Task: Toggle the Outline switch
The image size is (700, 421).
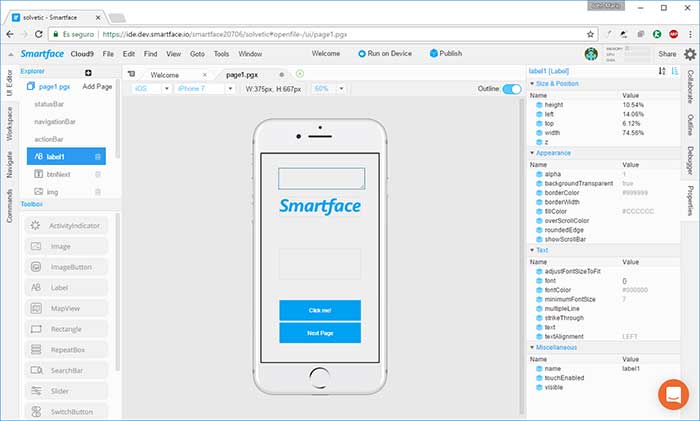Action: 512,89
